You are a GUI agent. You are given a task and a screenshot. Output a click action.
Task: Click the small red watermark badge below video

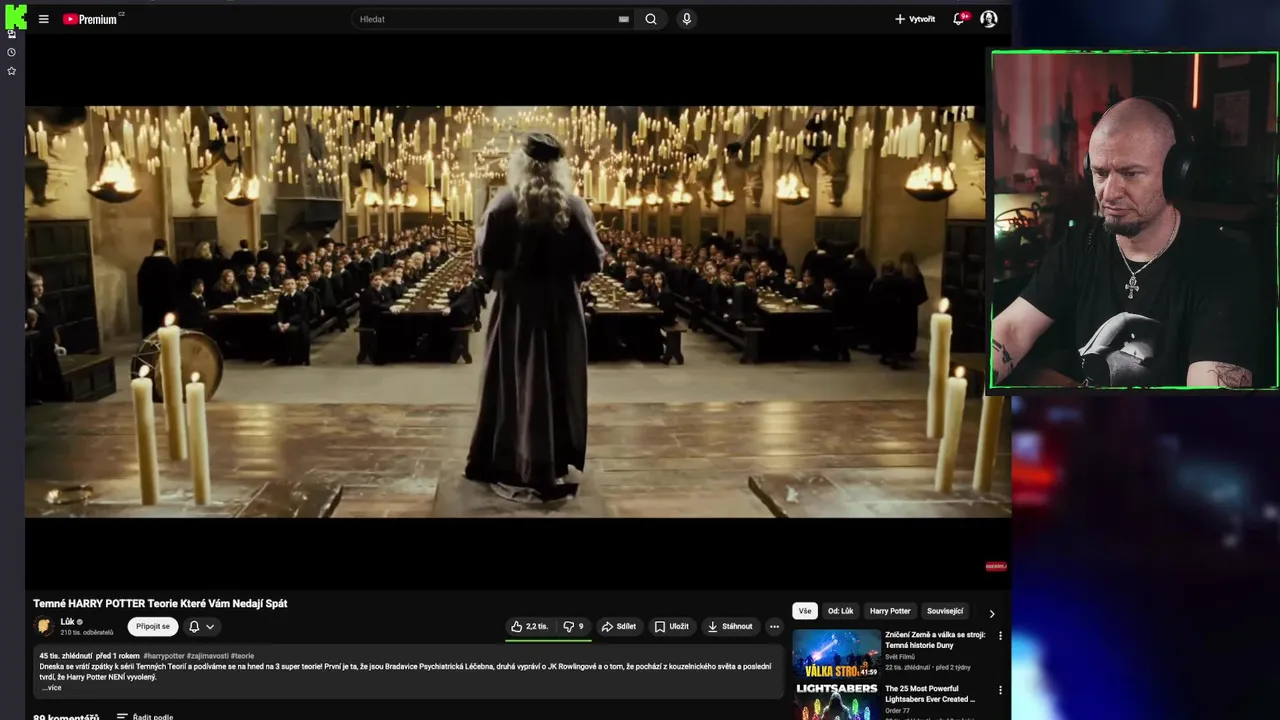(x=996, y=566)
